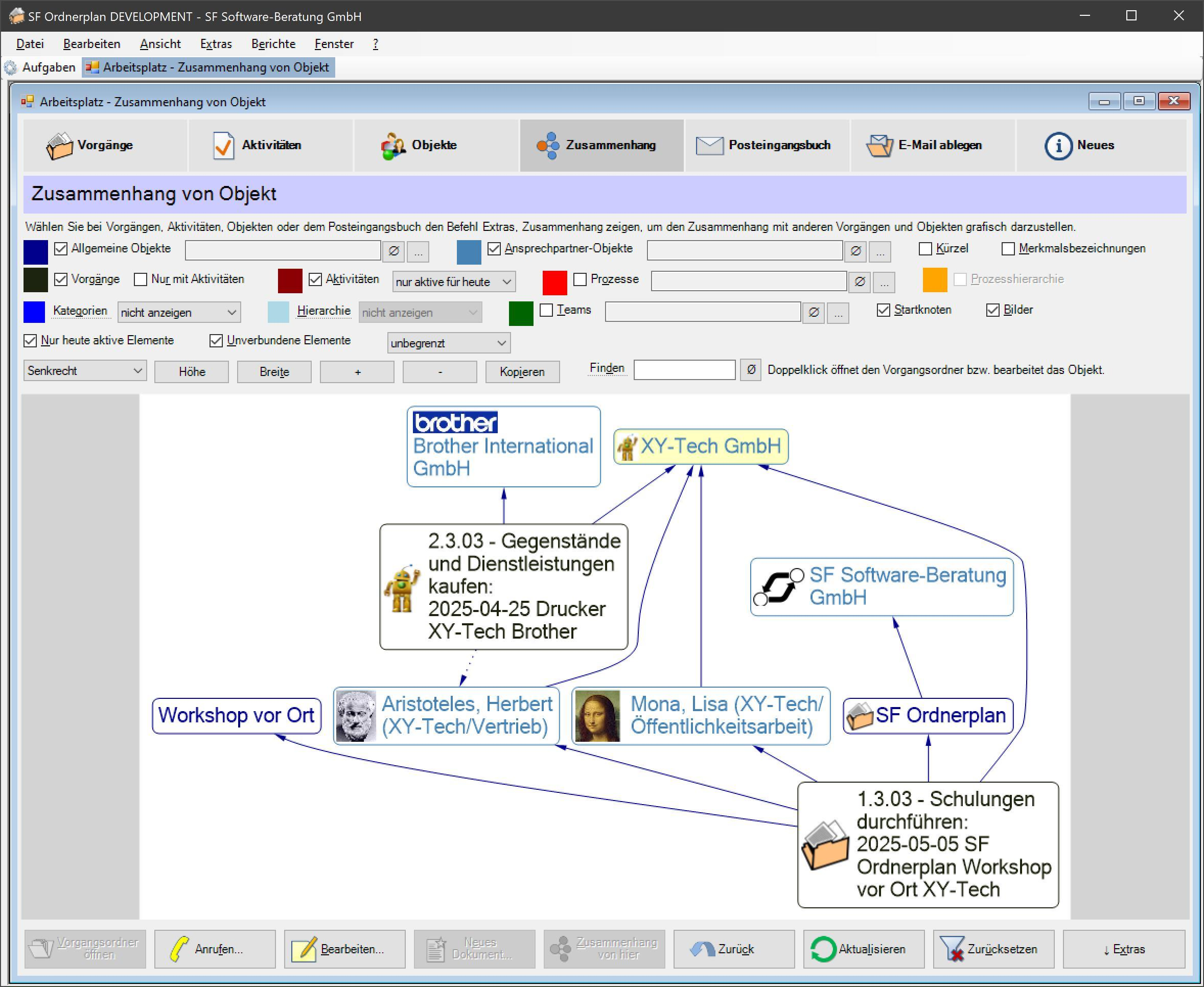Clear the Finden field with Ø icon
1204x987 pixels.
point(751,369)
